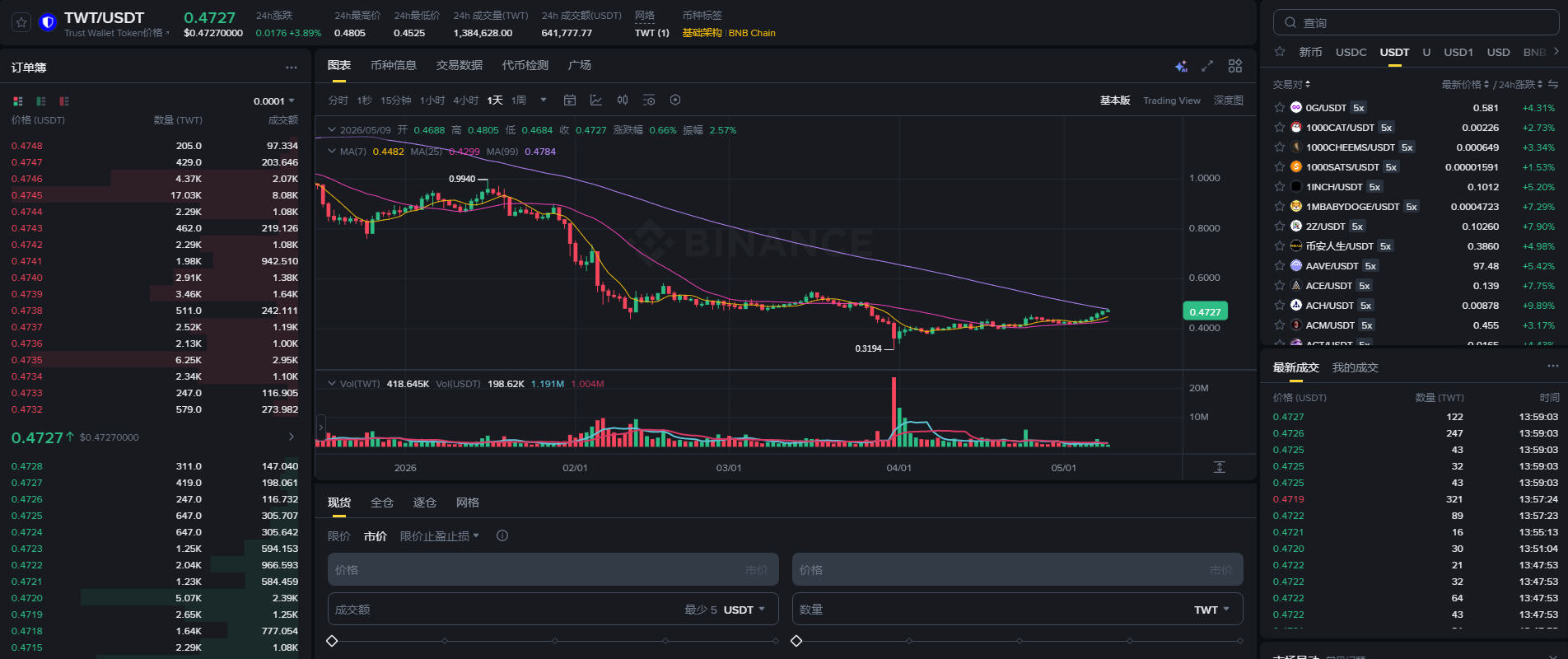The image size is (1568, 659).
Task: Open the chart AI assistant icon
Action: 1181,66
